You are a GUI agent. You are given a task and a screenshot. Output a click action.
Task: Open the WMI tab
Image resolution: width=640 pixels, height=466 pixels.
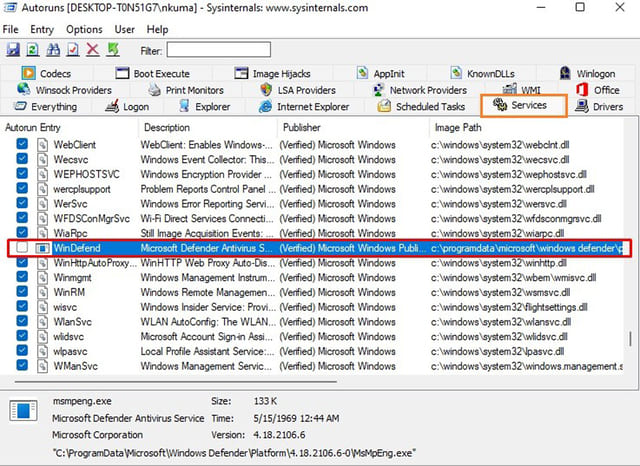(521, 90)
